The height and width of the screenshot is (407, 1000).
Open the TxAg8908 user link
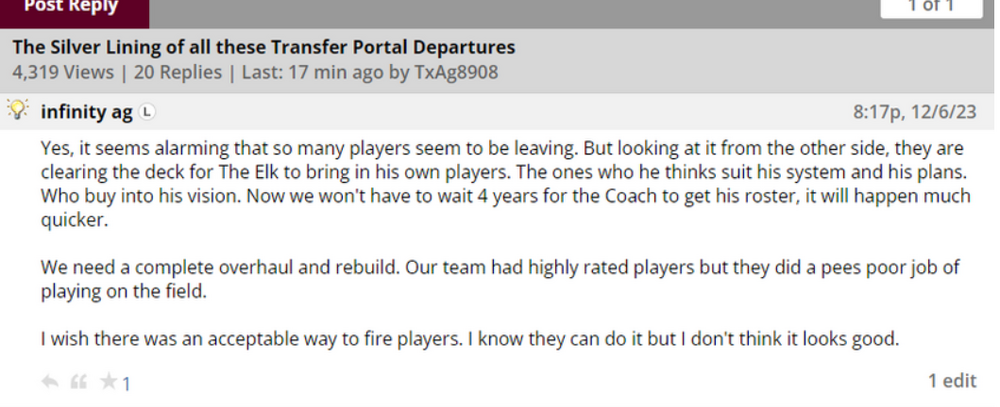(454, 73)
